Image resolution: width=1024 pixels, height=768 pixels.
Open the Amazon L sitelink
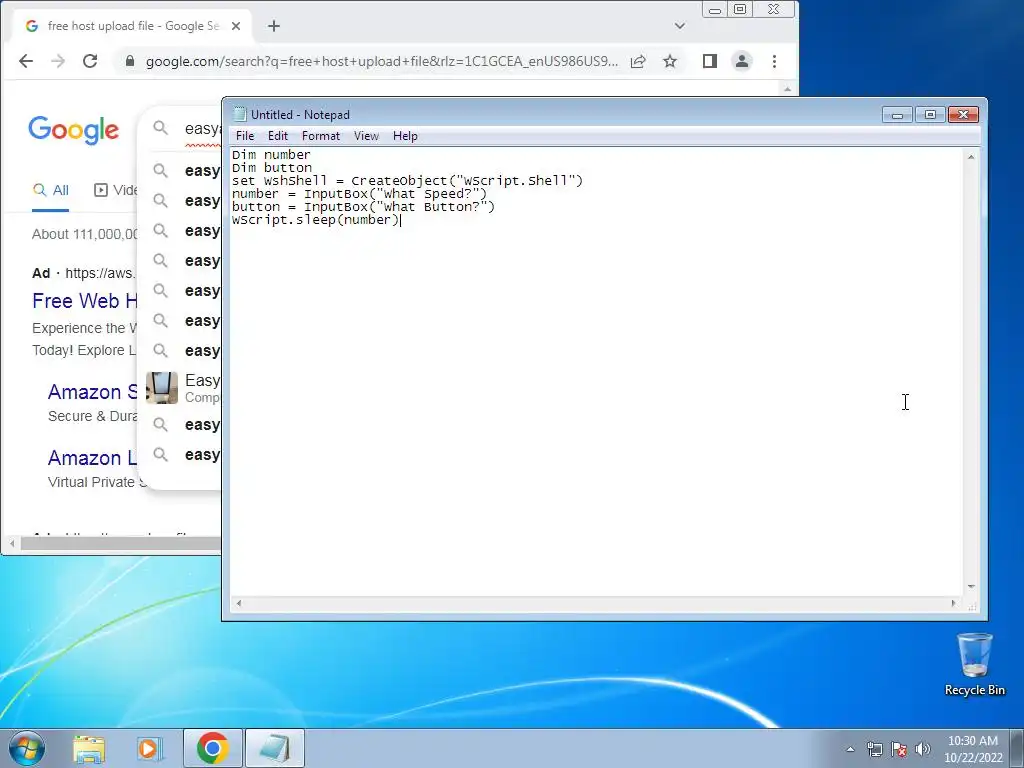click(93, 458)
